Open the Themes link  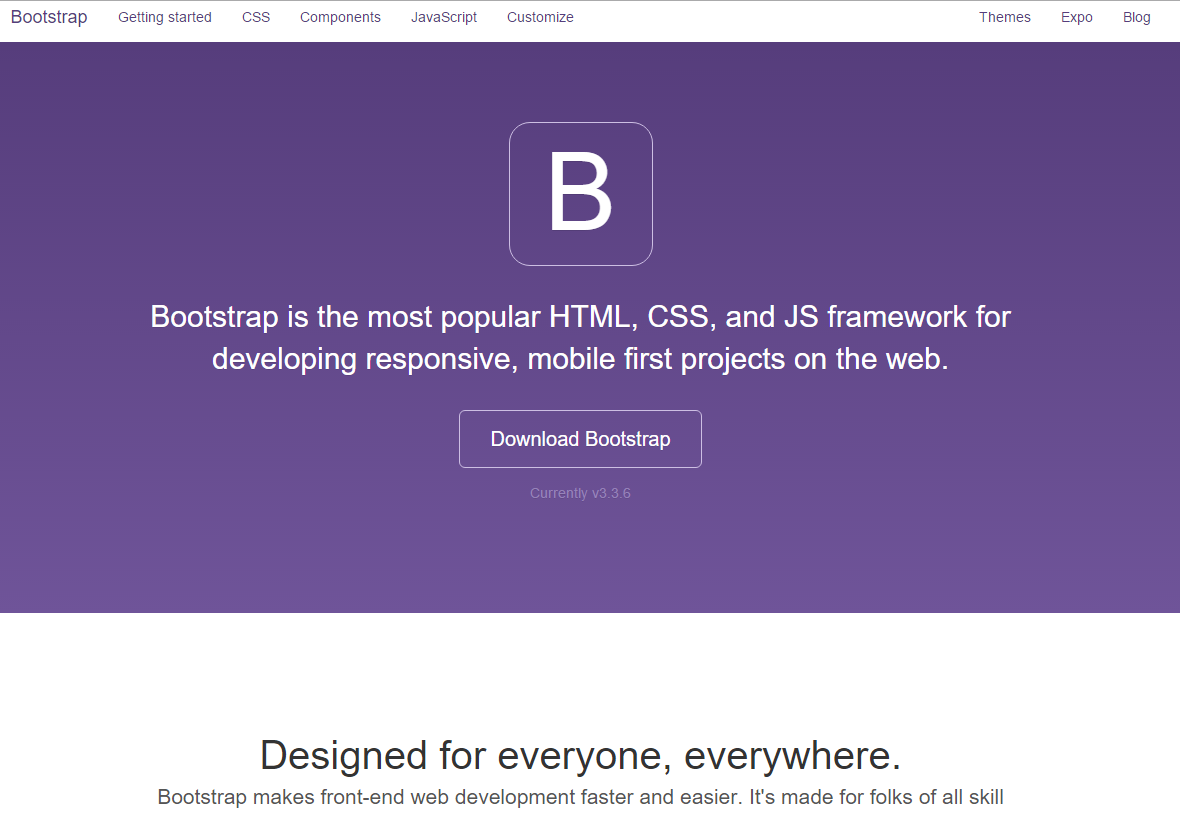point(1005,17)
